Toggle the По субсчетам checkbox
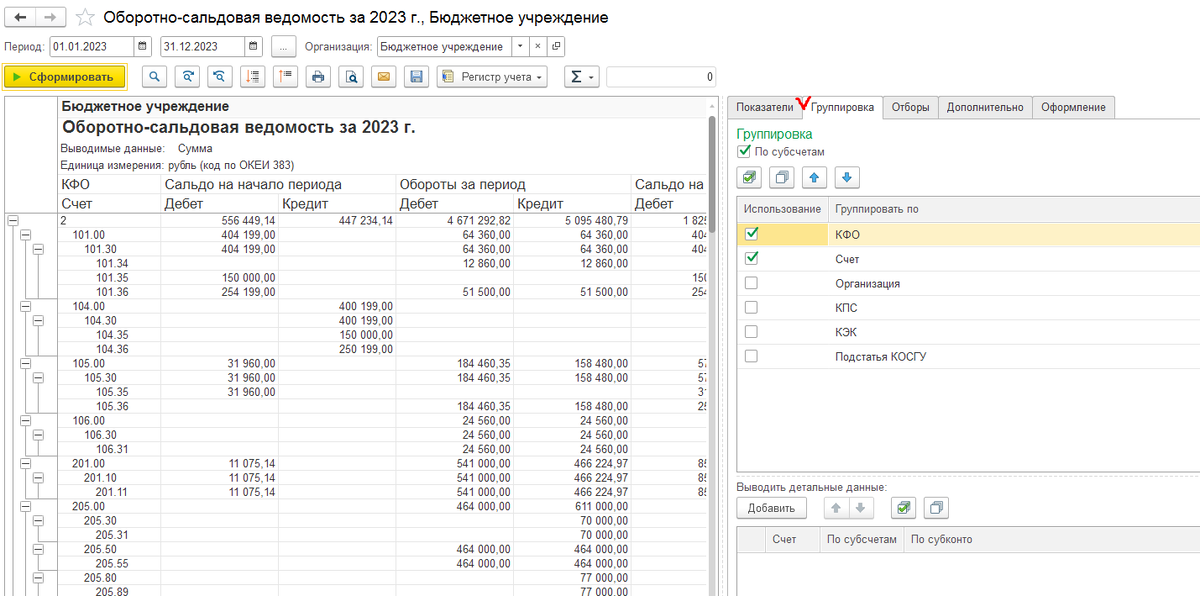Screen dimensions: 1200x596 pos(743,152)
